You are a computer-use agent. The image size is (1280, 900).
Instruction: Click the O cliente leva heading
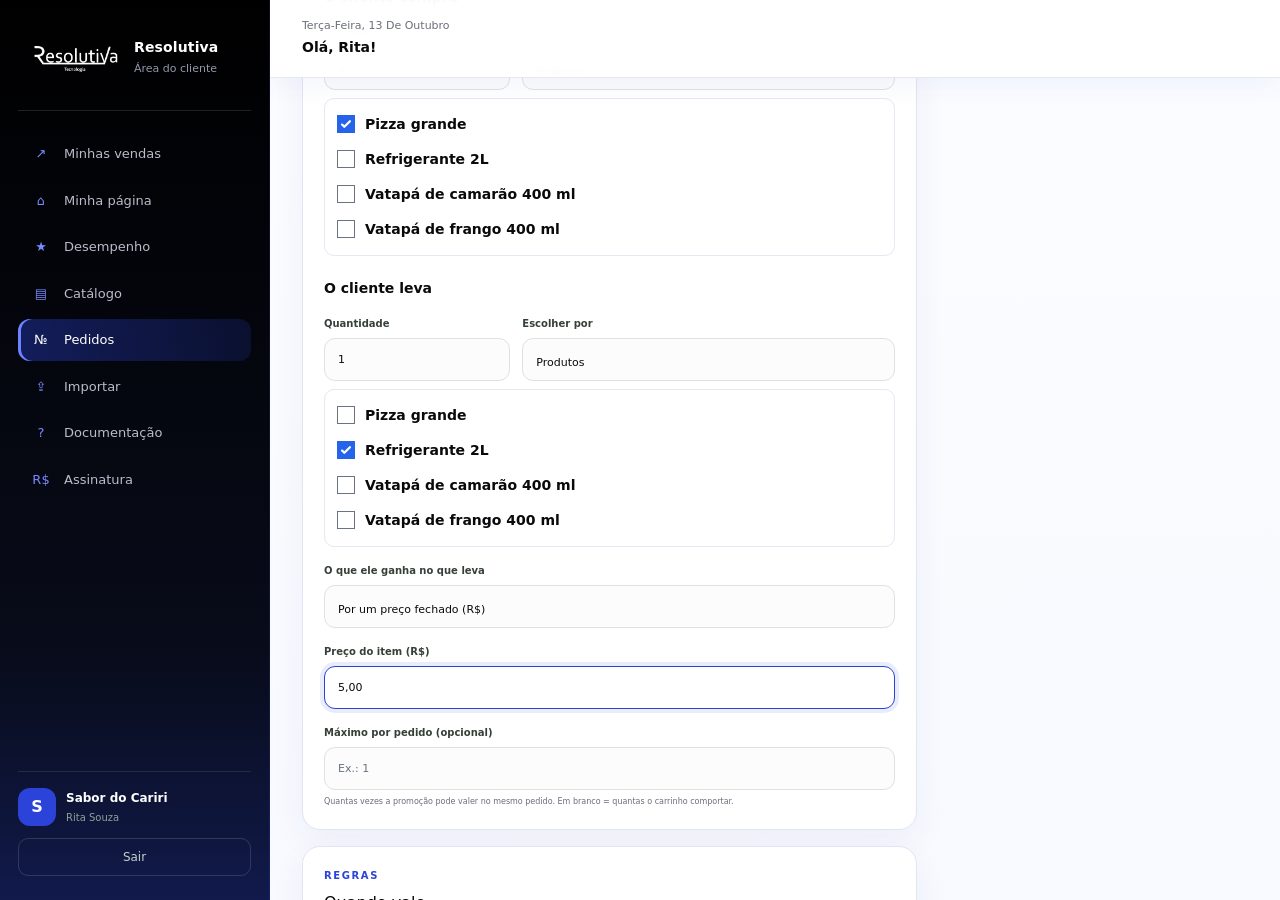point(378,288)
